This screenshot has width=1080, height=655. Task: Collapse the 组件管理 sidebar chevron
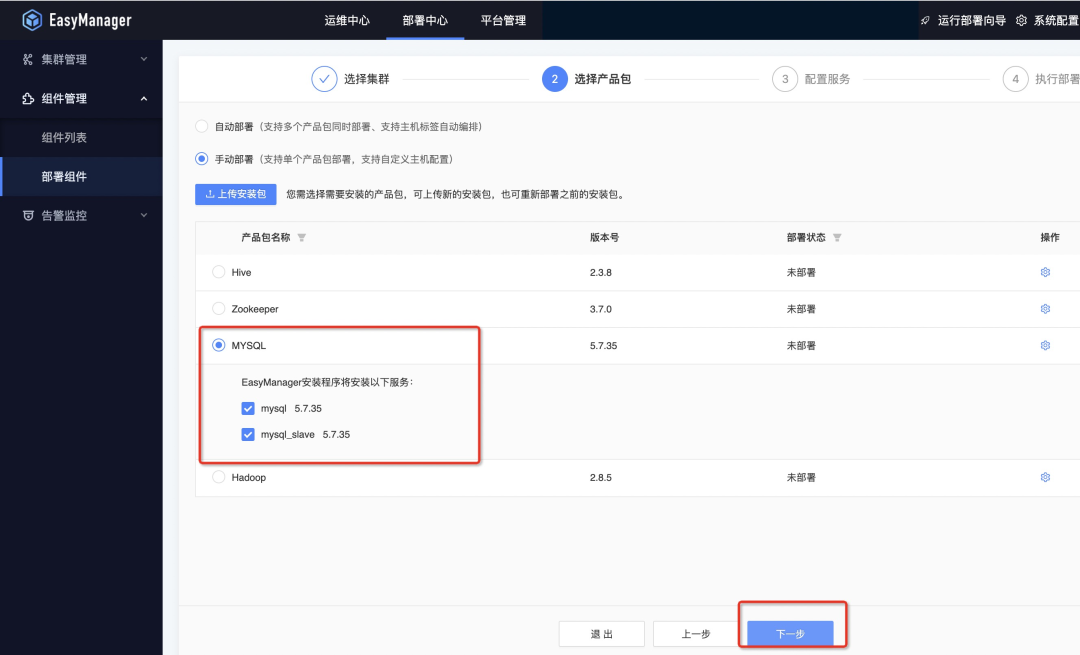[x=144, y=98]
